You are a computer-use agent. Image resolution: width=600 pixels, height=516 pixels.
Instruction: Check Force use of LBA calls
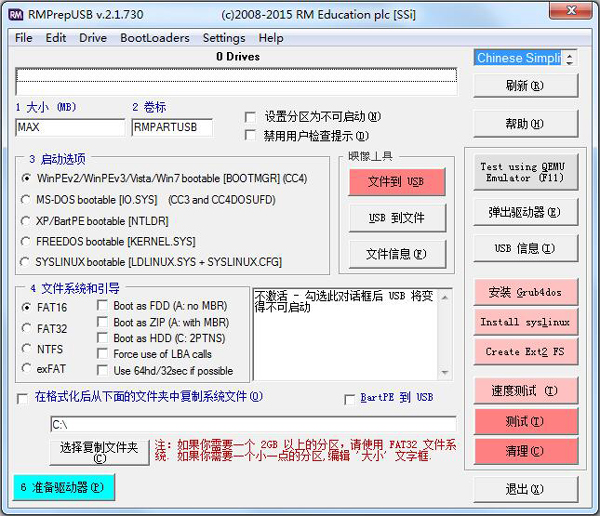tap(102, 354)
